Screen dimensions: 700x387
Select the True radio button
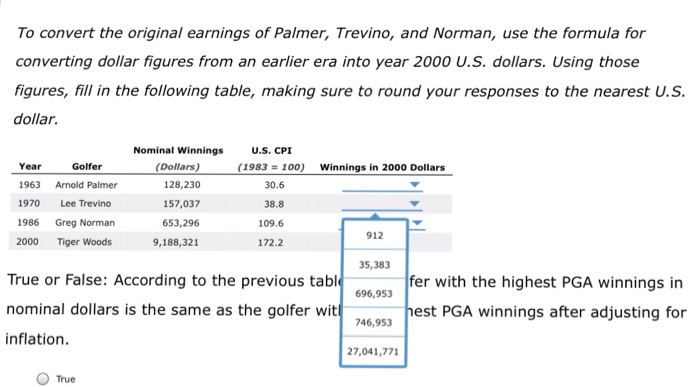(42, 379)
